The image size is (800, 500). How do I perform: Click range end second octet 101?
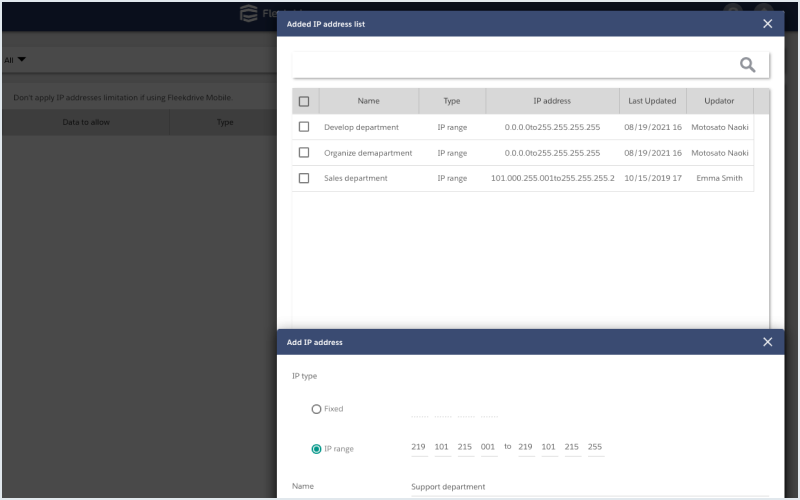click(x=549, y=447)
